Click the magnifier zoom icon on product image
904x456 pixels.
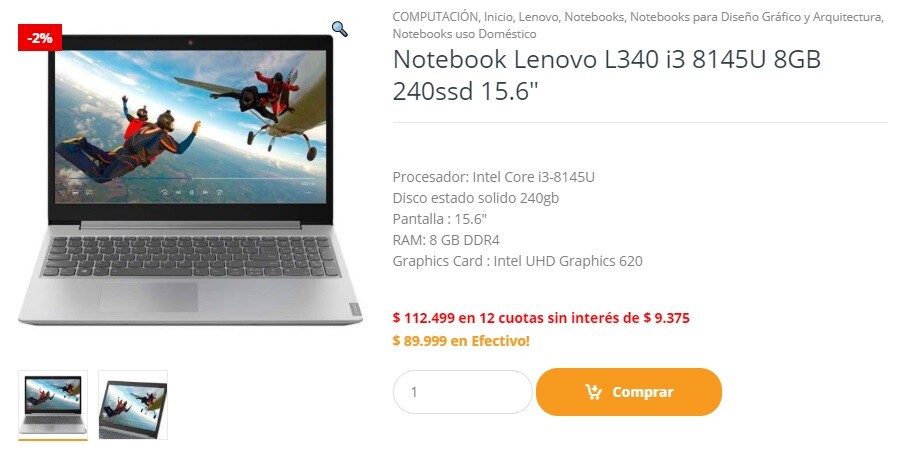[339, 29]
